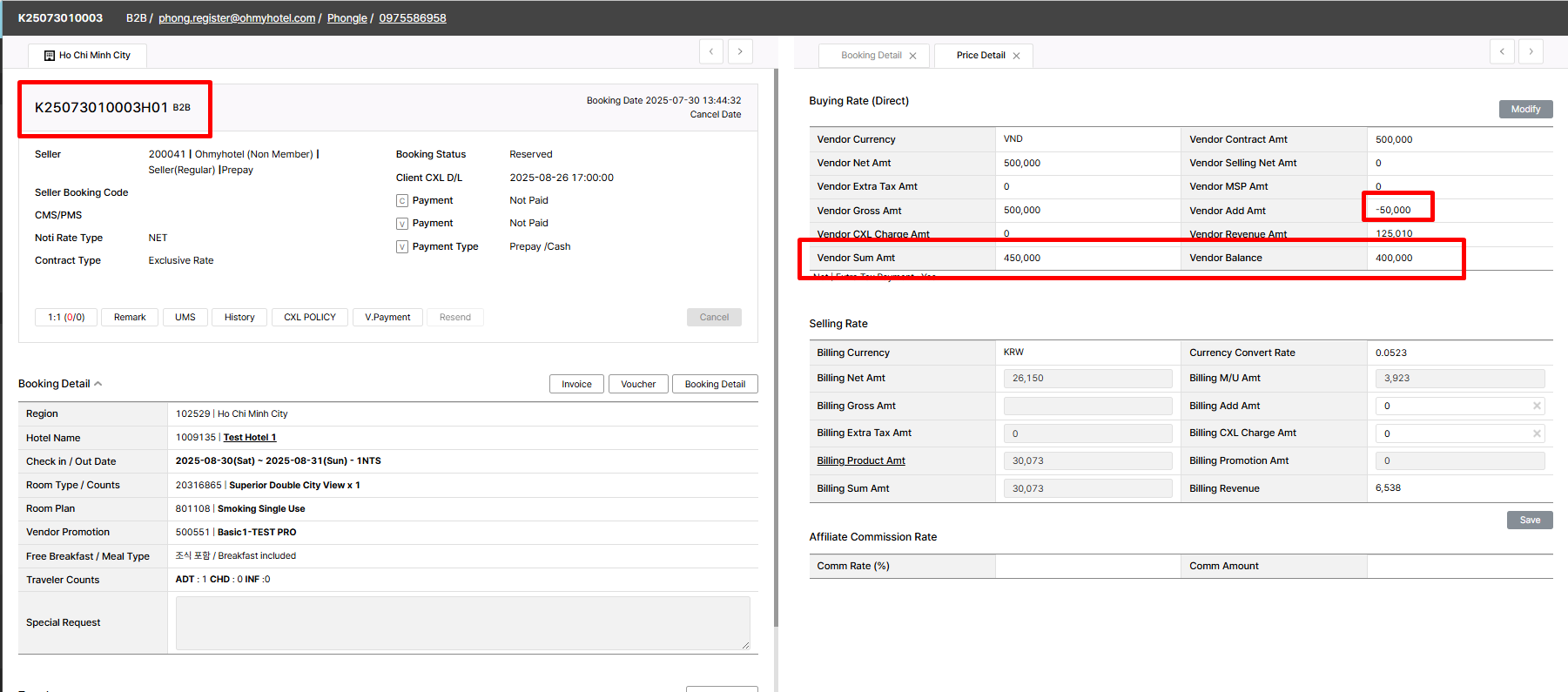This screenshot has width=1568, height=692.
Task: Click the Billing Product Amt link
Action: (x=860, y=461)
